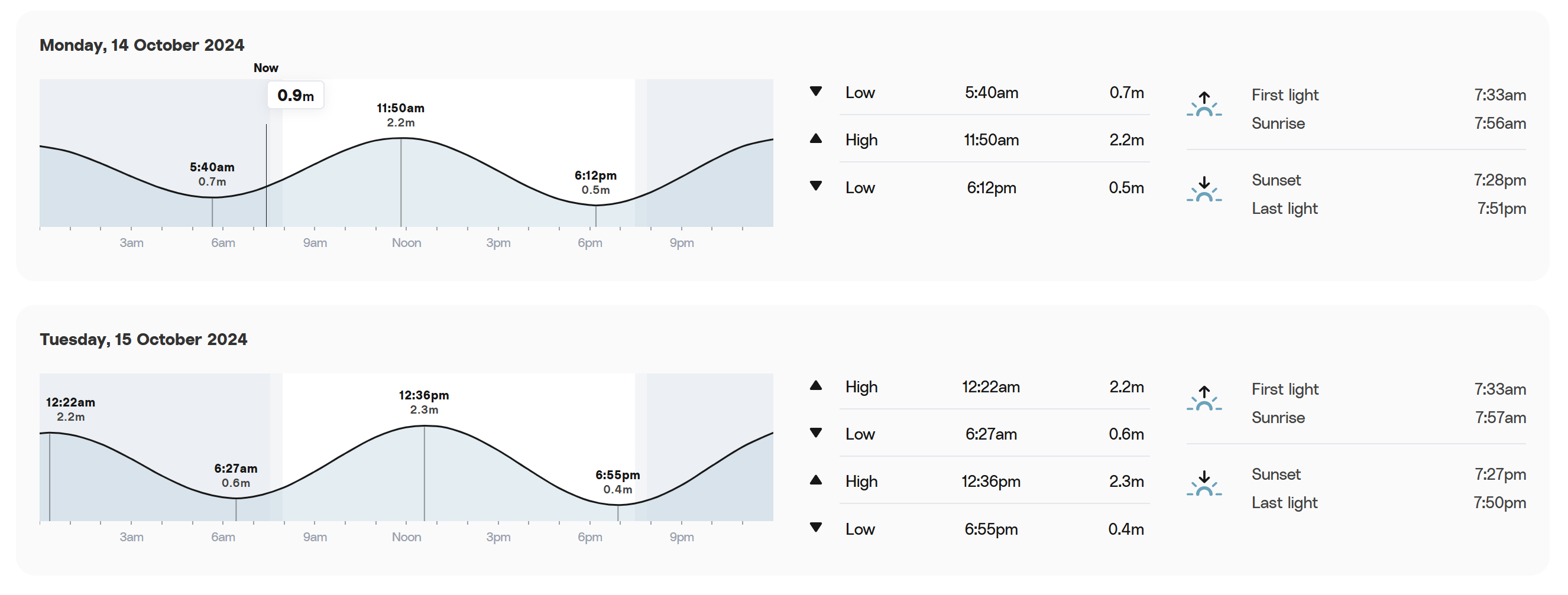Click the down triangle beside Tuesday's 6:55pm Low
The image size is (1568, 595).
[x=816, y=528]
